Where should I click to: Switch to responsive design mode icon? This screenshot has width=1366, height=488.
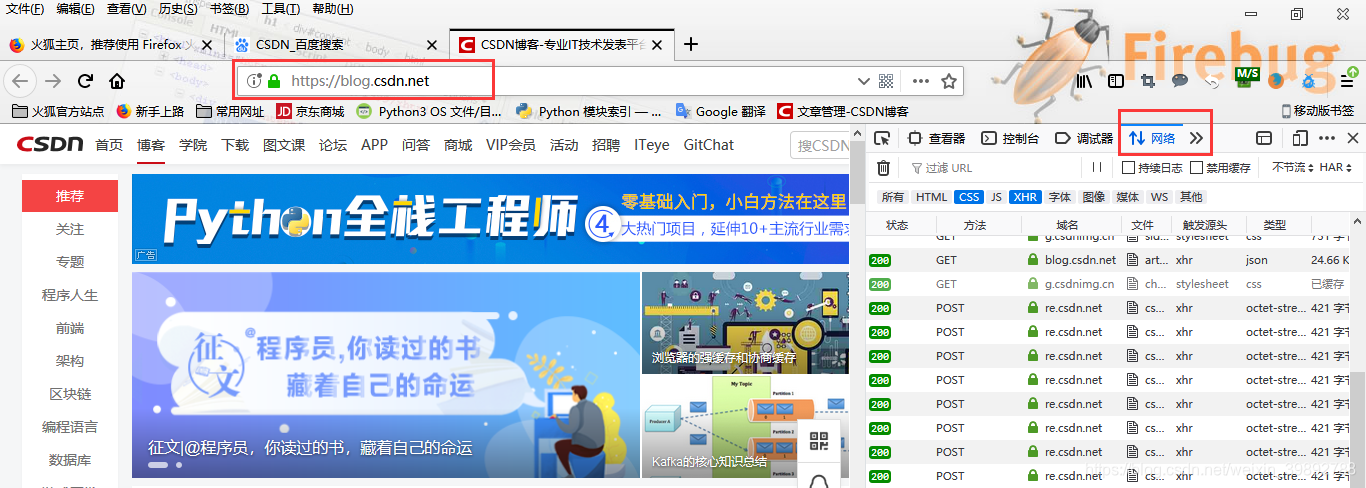point(1300,138)
